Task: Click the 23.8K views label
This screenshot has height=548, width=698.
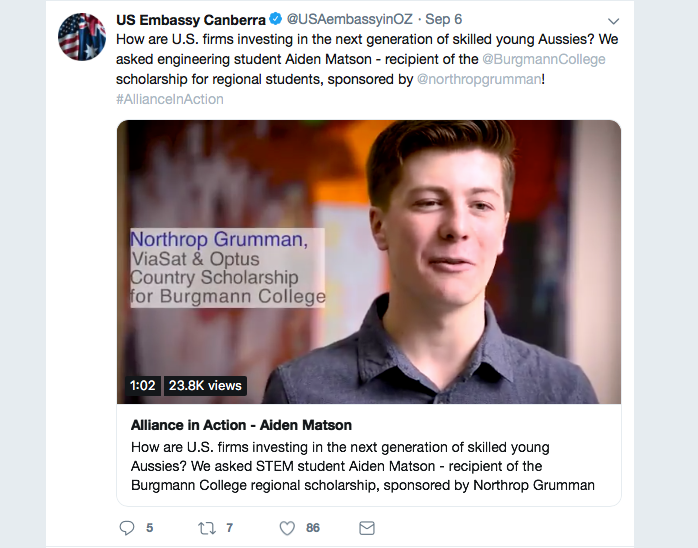Action: pos(205,386)
